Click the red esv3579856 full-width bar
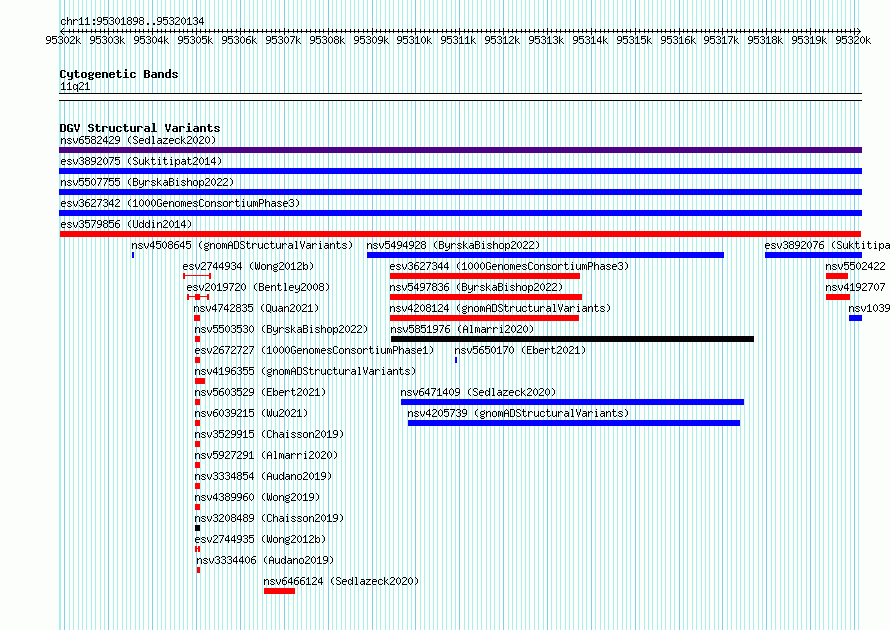This screenshot has width=890, height=630. tap(460, 234)
